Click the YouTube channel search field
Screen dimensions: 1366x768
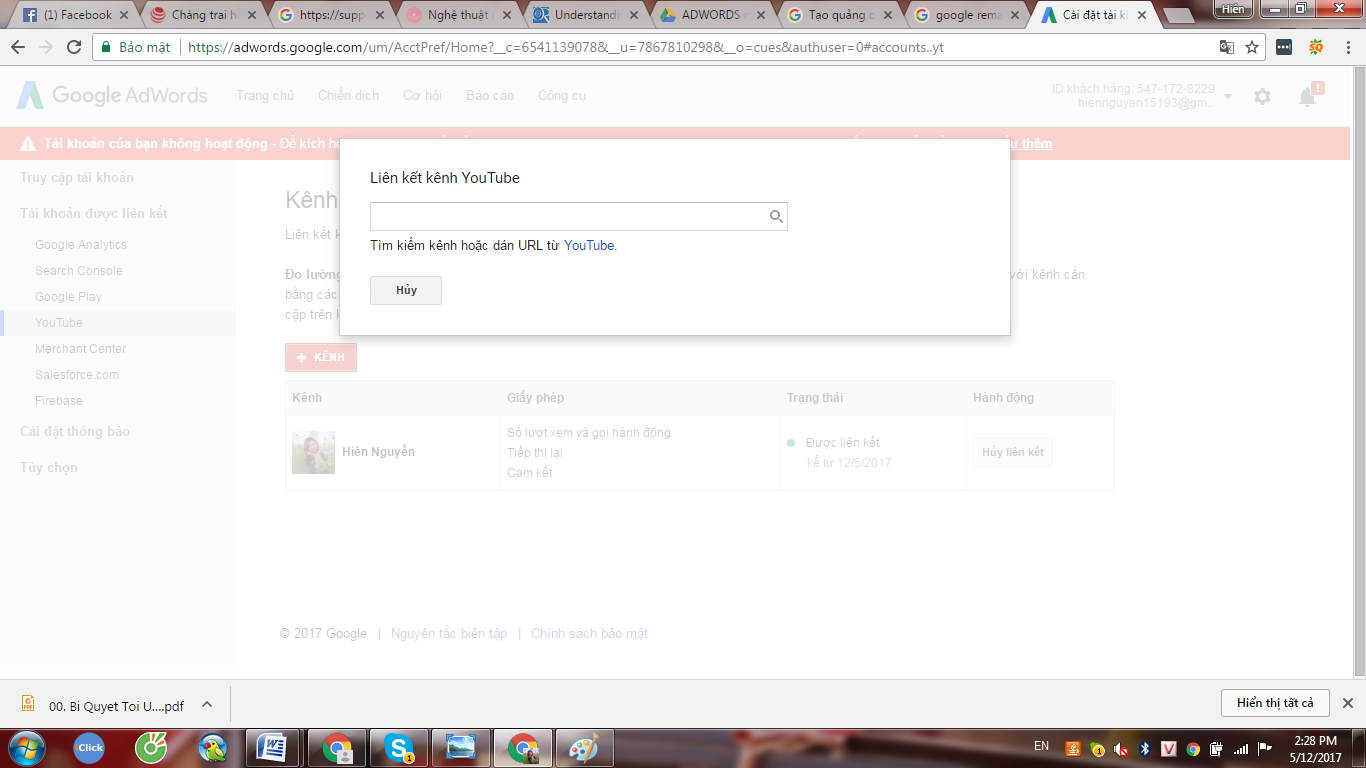(x=567, y=216)
